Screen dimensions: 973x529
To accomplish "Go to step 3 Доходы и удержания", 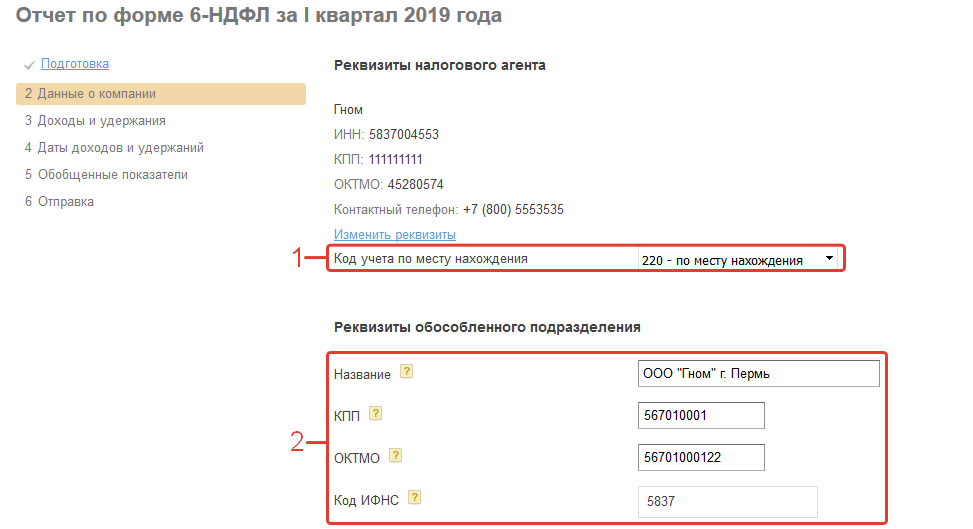I will coord(95,121).
